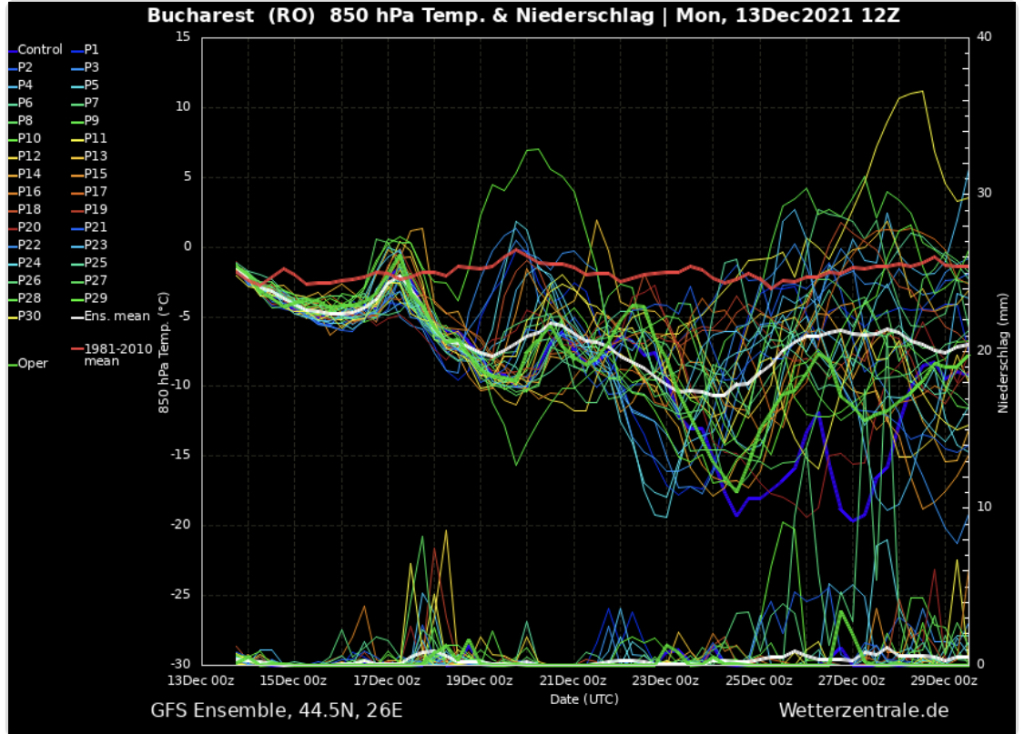This screenshot has height=734, width=1024.
Task: Click the Niederschlag (mm) axis label
Action: [x=1001, y=351]
